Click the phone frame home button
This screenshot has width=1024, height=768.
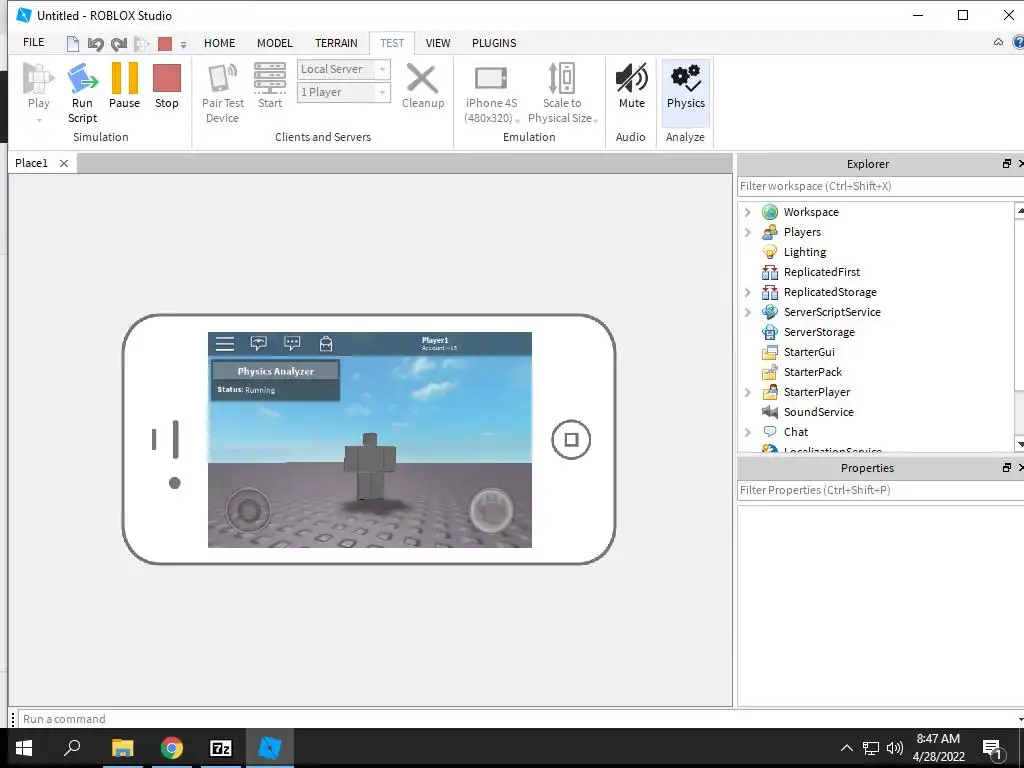tap(571, 440)
